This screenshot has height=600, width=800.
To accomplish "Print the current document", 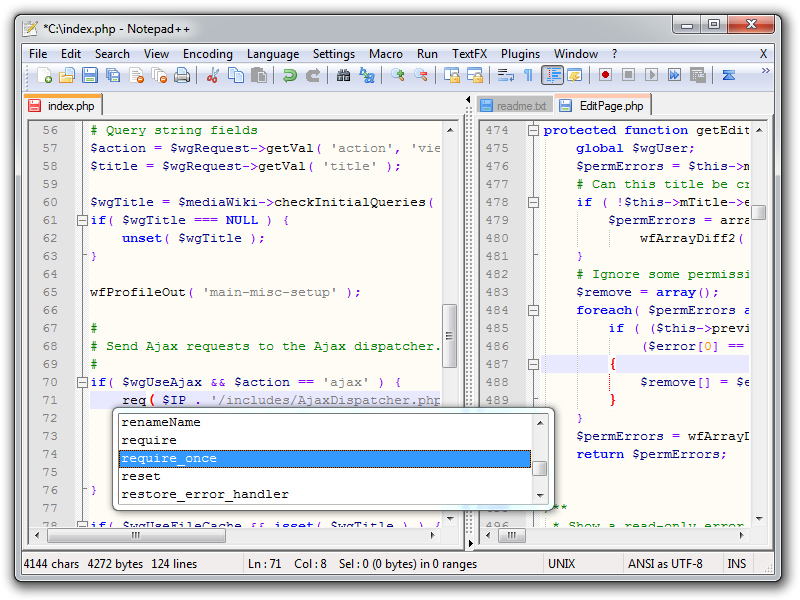I will [181, 74].
